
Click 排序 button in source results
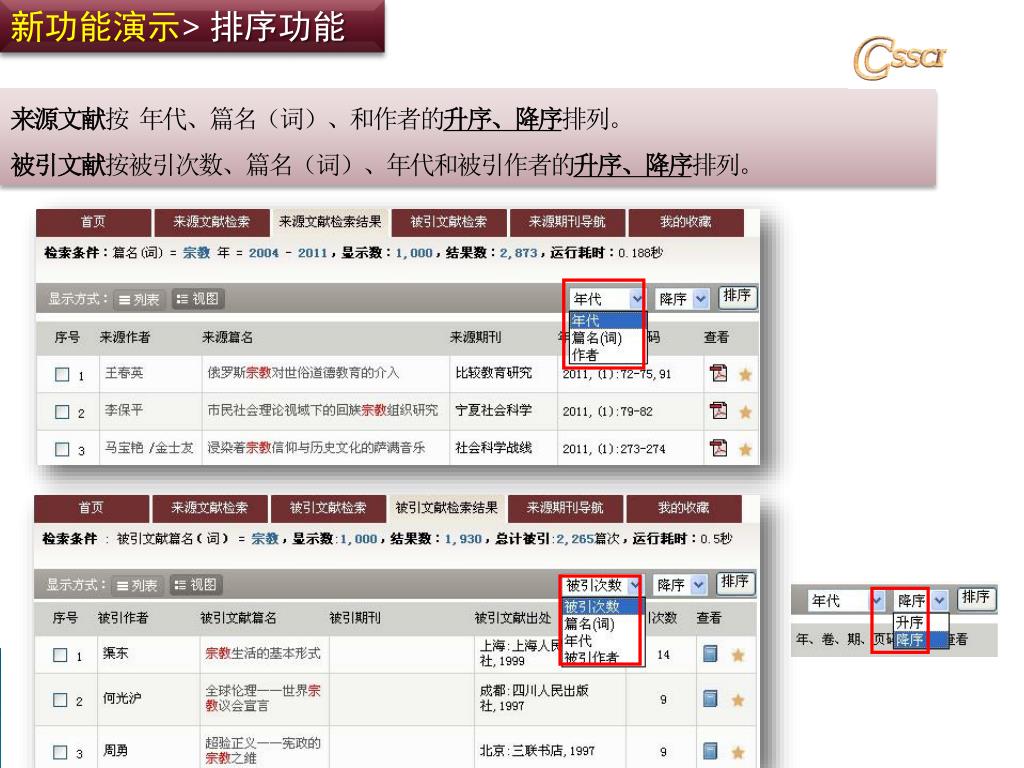pos(737,298)
